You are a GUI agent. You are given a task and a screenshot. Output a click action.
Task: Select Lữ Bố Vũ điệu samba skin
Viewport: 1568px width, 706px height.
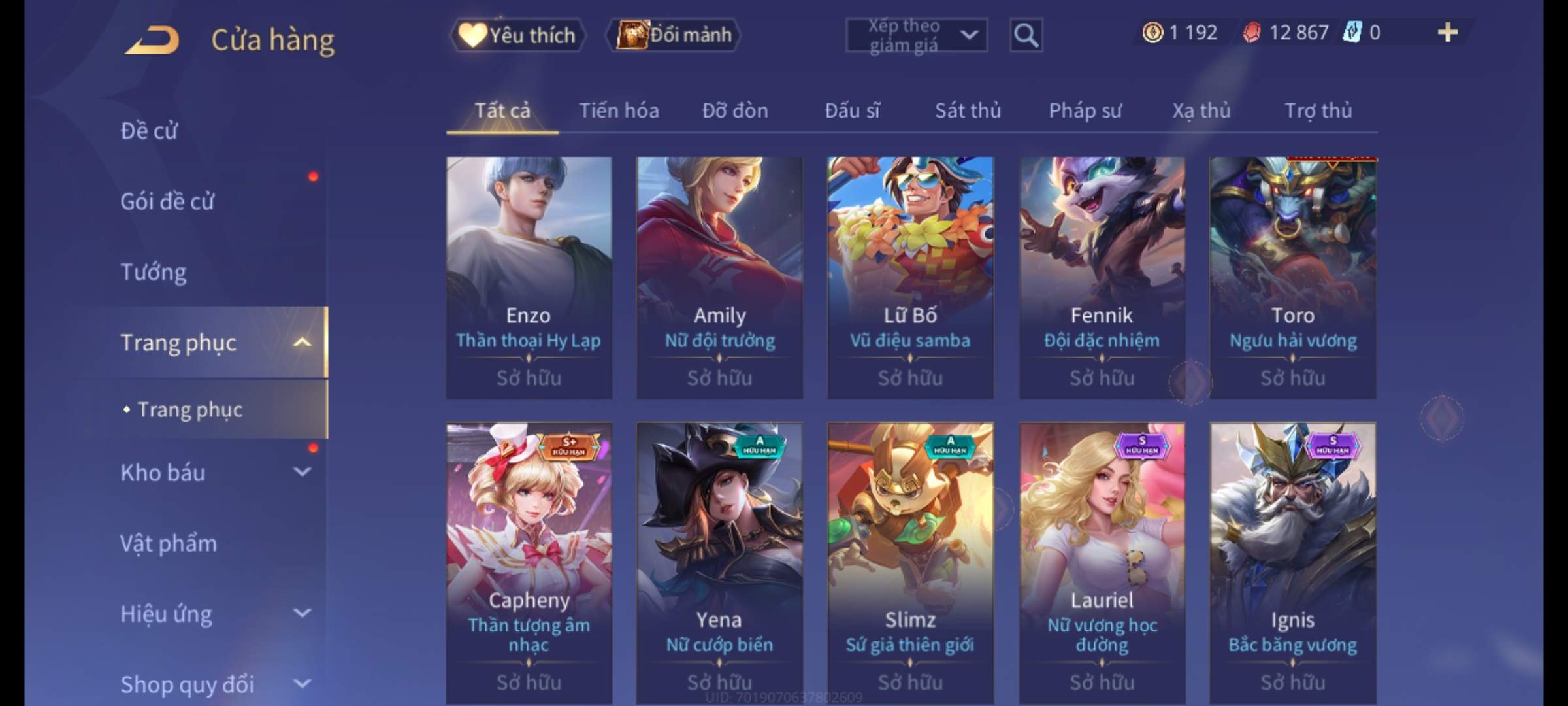[x=910, y=278]
